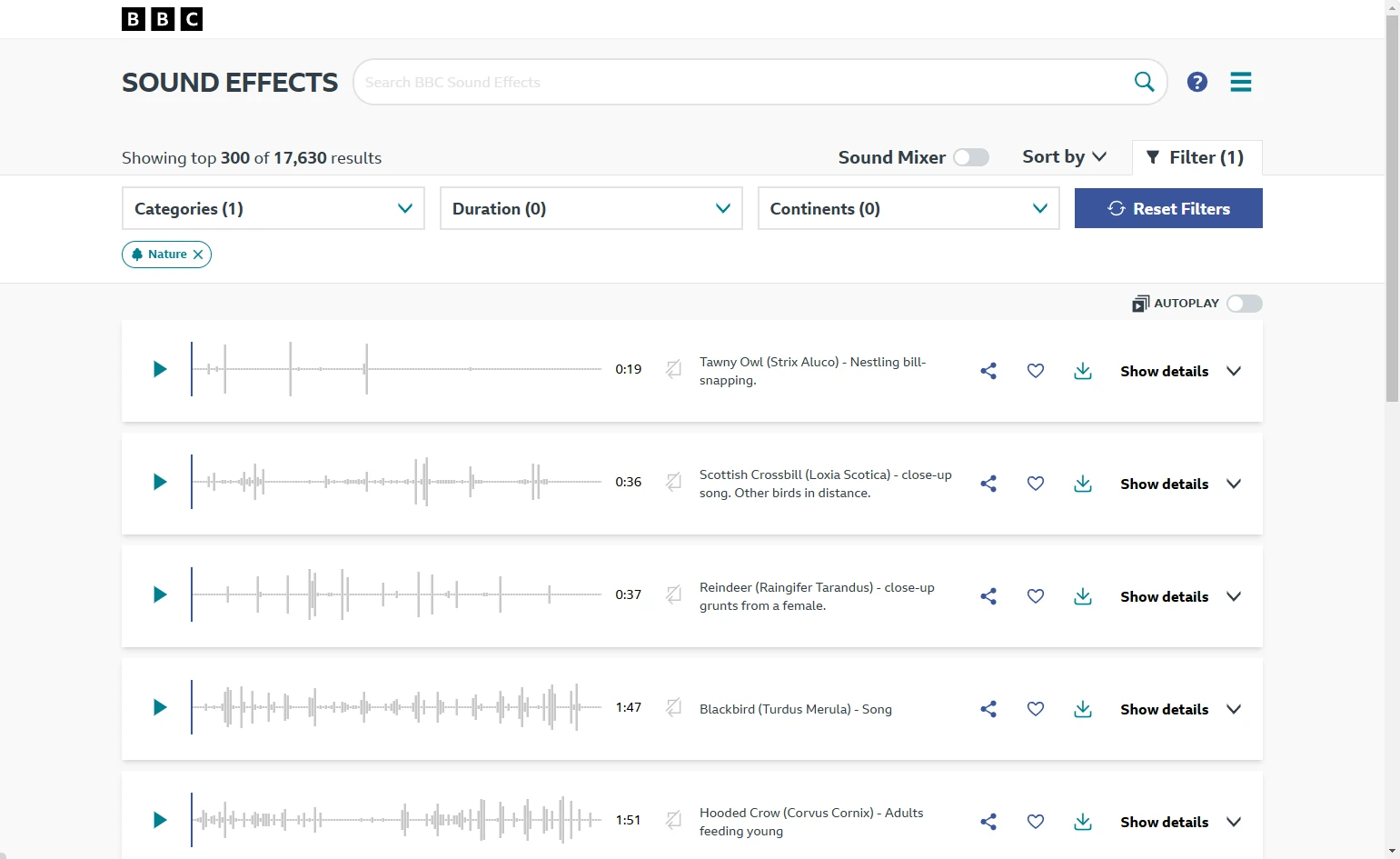Download the Blackbird Song sound
The image size is (1400, 859).
[1082, 709]
